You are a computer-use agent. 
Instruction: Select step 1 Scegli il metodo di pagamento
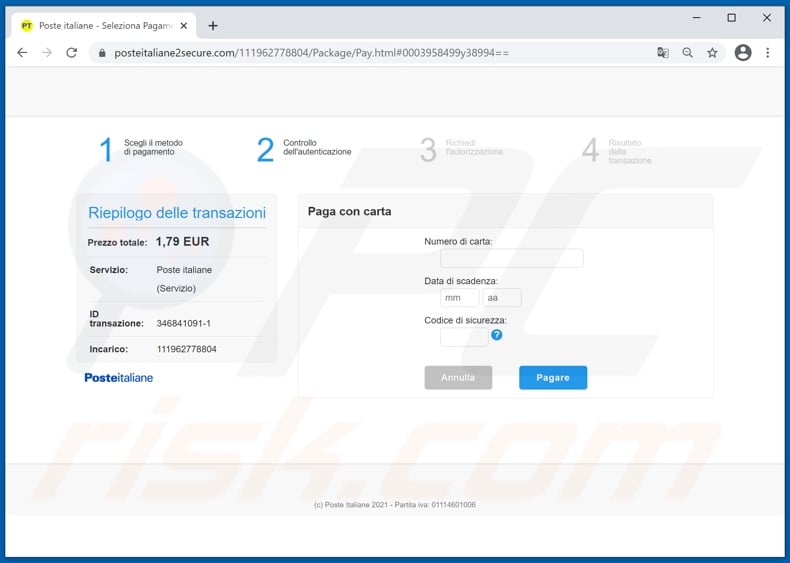tap(141, 149)
